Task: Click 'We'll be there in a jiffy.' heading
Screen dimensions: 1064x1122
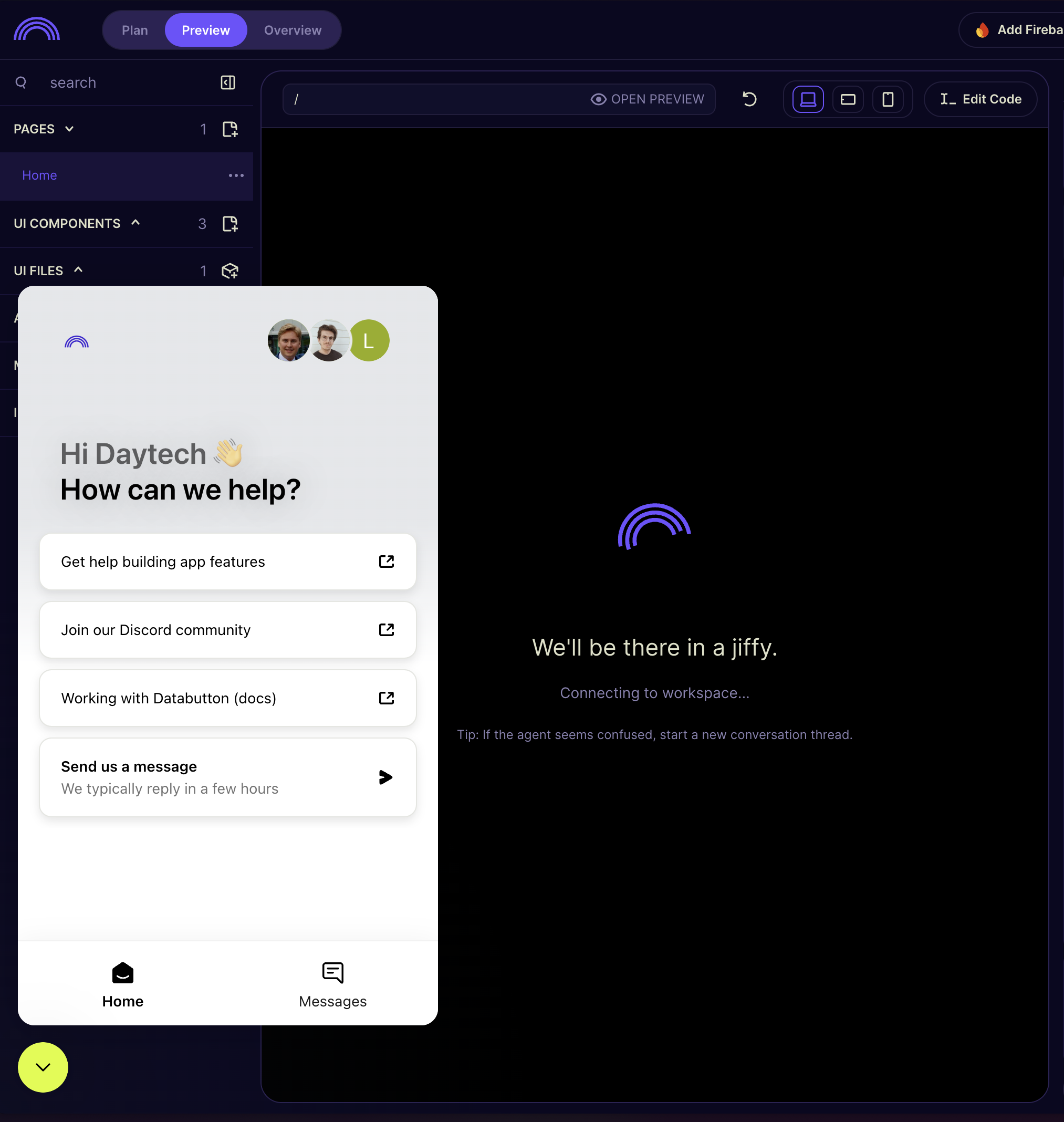Action: click(654, 647)
